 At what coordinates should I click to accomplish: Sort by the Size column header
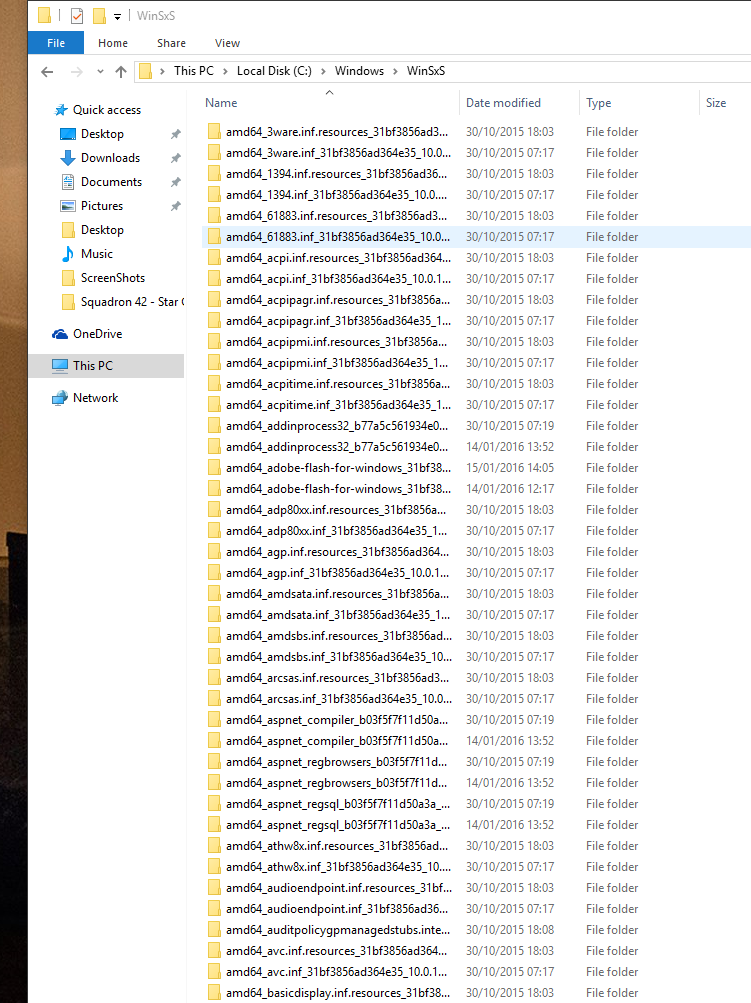coord(716,103)
